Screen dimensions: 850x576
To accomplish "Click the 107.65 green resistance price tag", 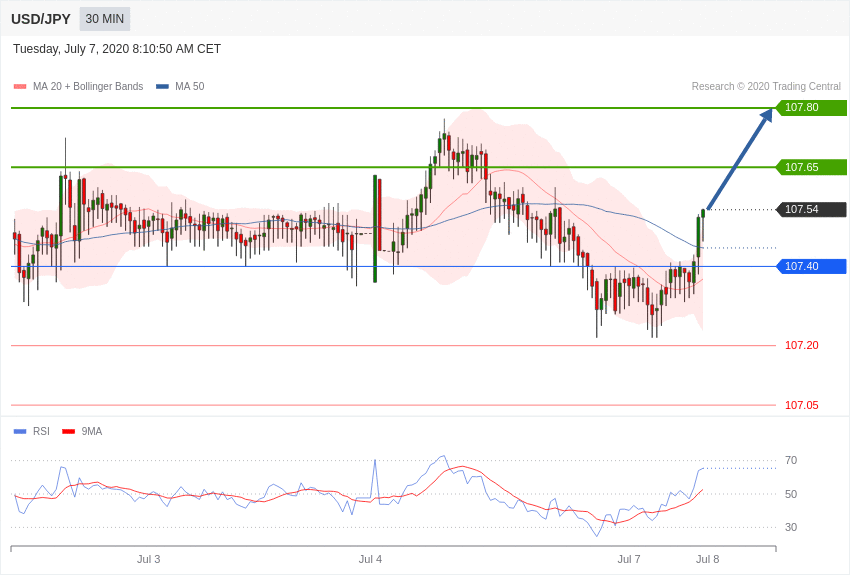I will point(812,167).
